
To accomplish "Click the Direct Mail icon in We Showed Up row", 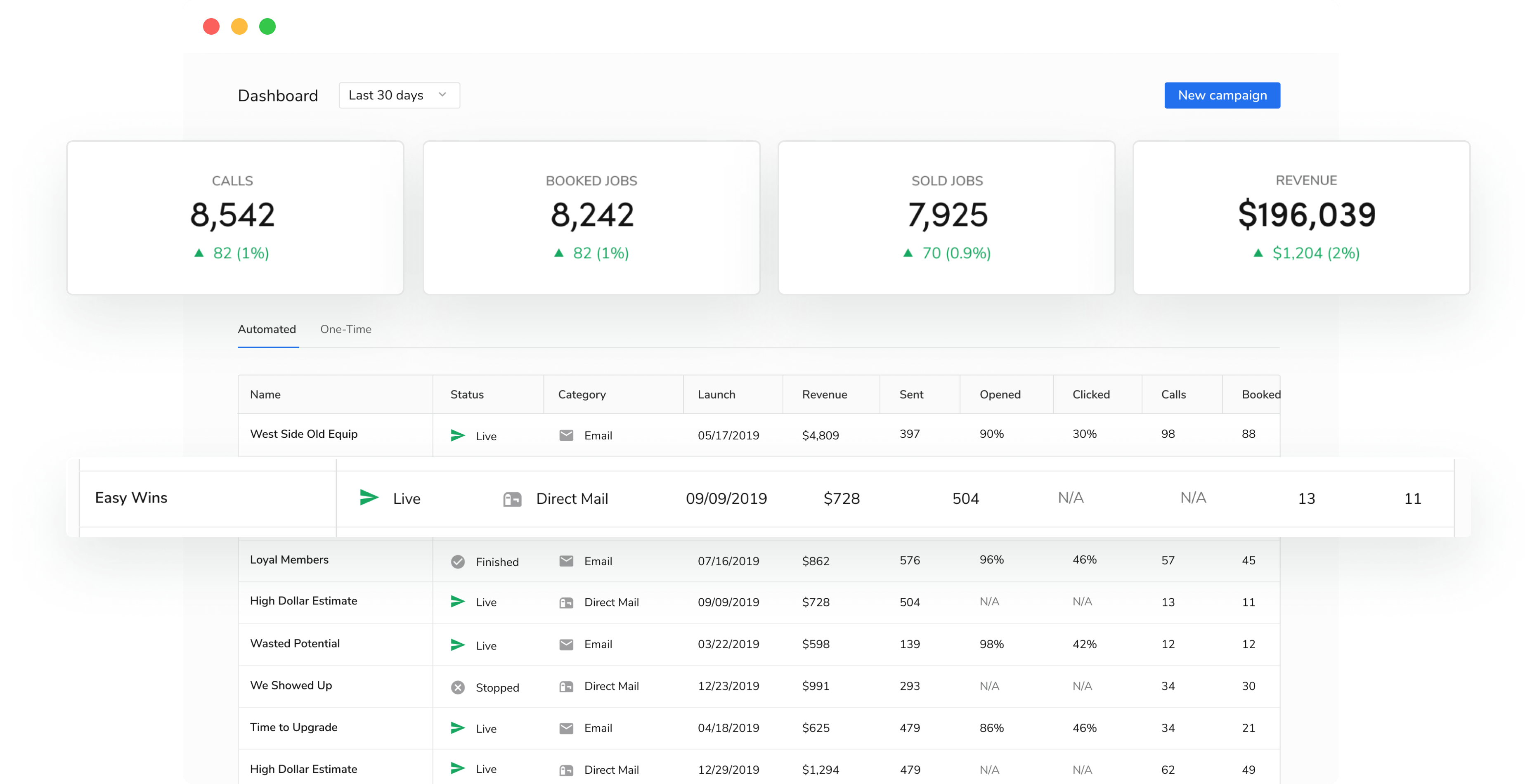I will 566,687.
